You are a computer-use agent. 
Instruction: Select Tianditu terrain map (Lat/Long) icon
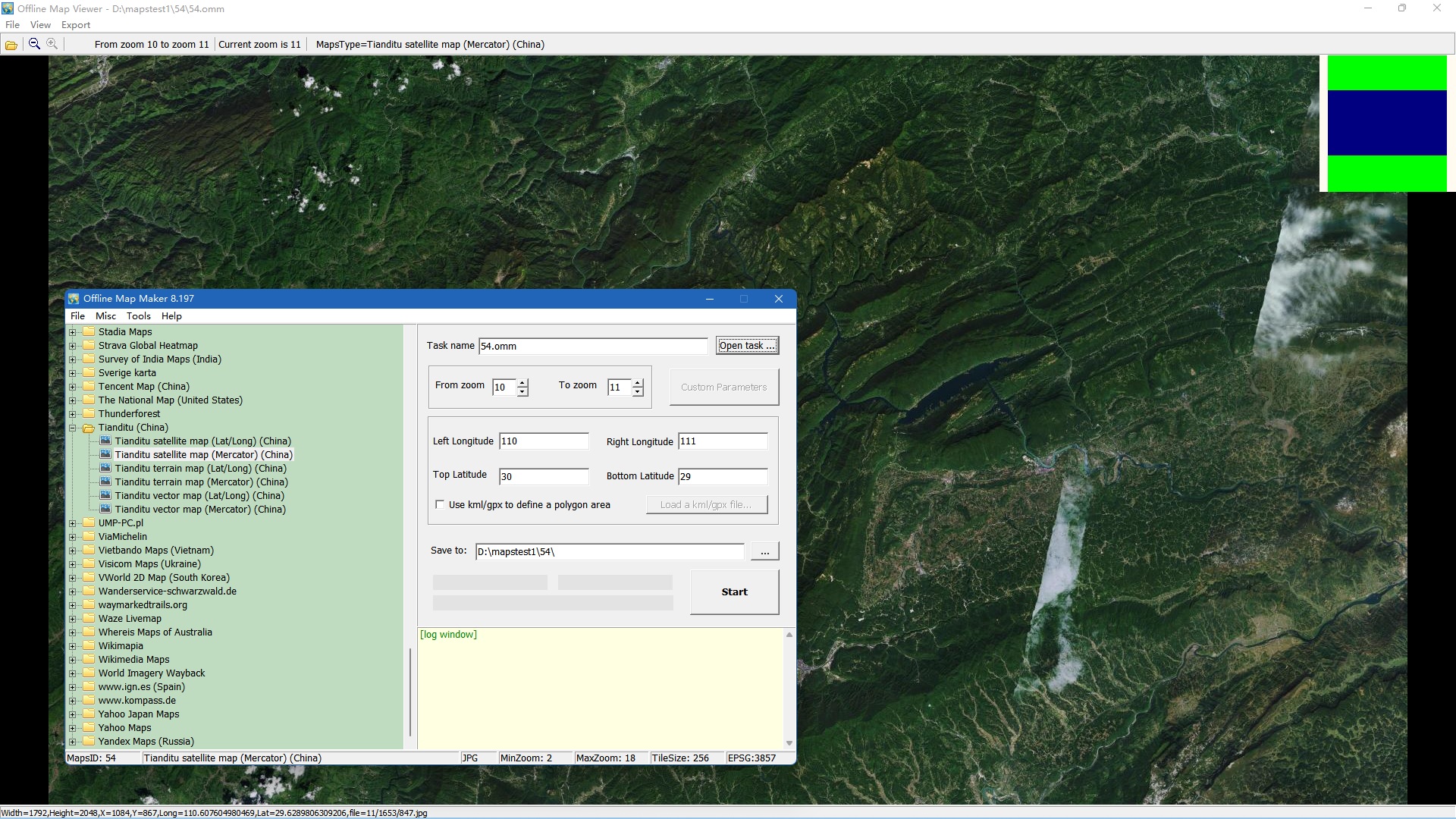pyautogui.click(x=105, y=468)
